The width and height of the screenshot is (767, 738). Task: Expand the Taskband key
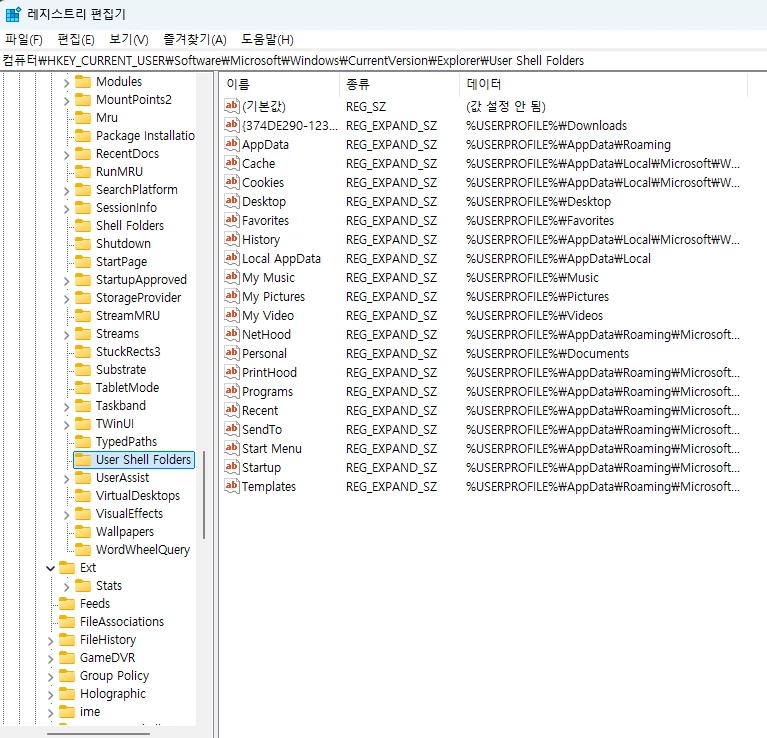(67, 407)
